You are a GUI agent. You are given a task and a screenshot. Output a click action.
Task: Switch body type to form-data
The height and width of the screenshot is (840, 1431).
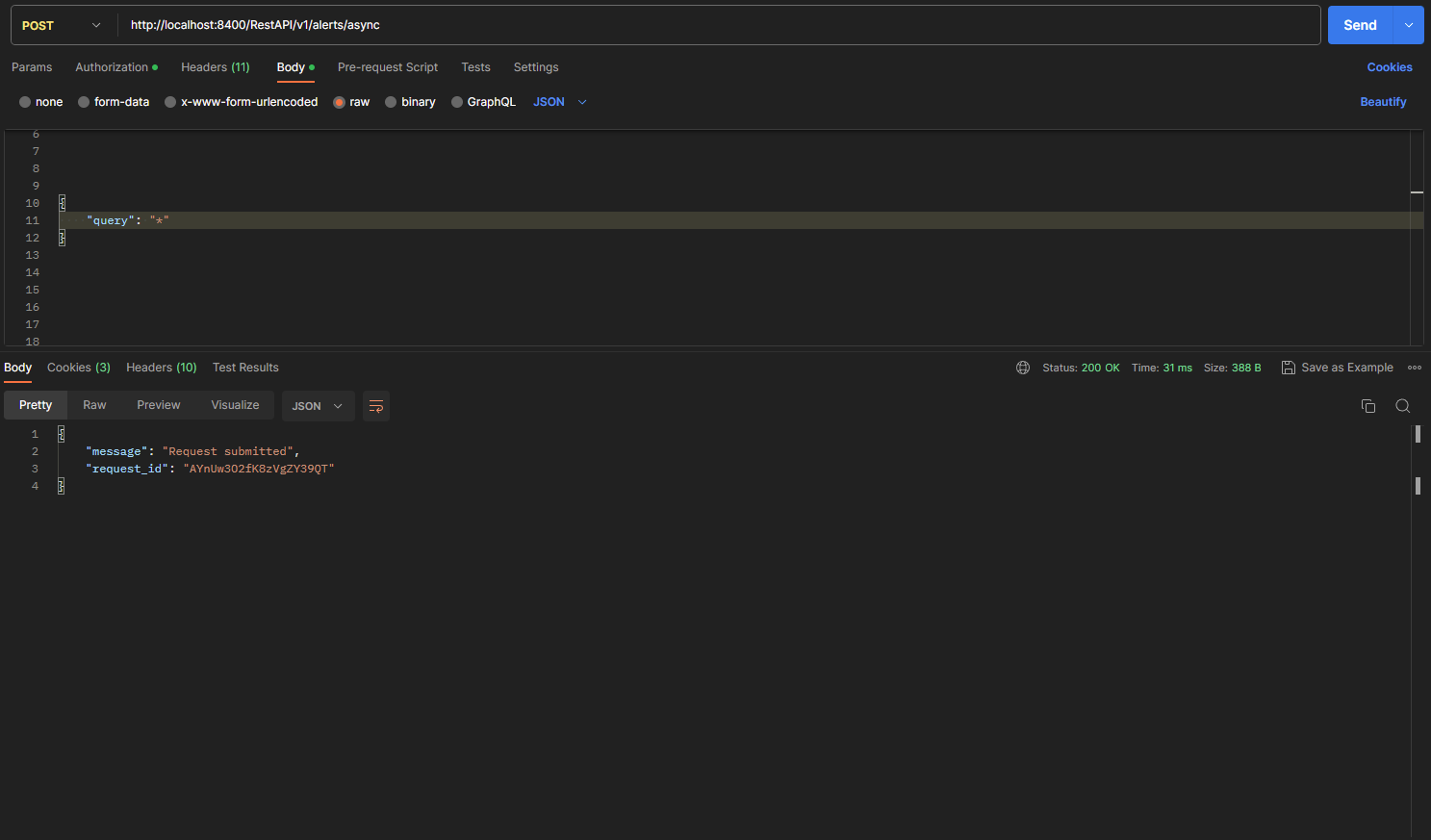pos(85,101)
